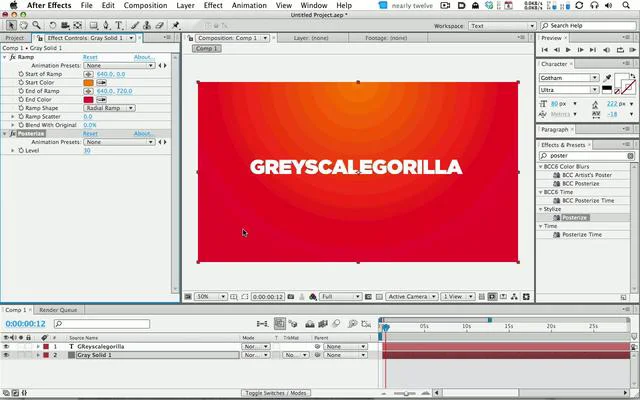Open the Layer menu
640x400 pixels.
tap(185, 5)
